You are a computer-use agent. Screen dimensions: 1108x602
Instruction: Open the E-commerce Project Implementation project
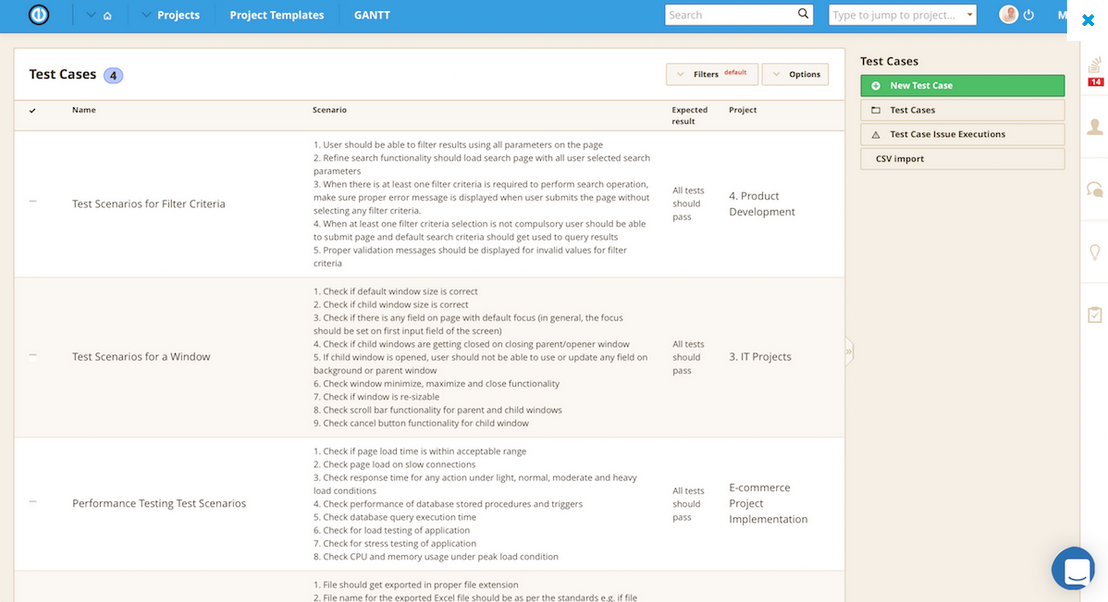(768, 503)
